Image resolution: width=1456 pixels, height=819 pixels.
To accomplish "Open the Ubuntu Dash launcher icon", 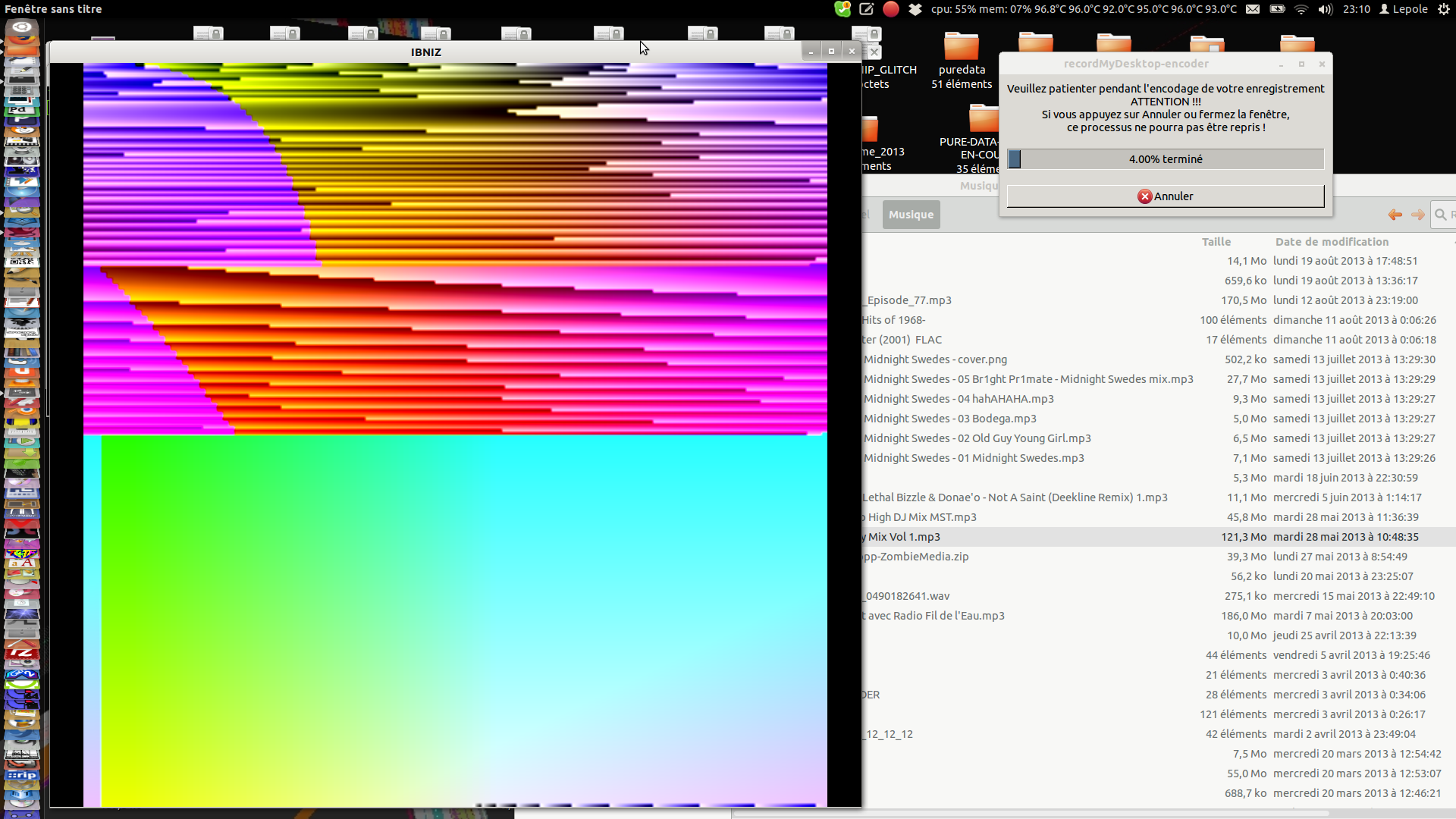I will 21,27.
